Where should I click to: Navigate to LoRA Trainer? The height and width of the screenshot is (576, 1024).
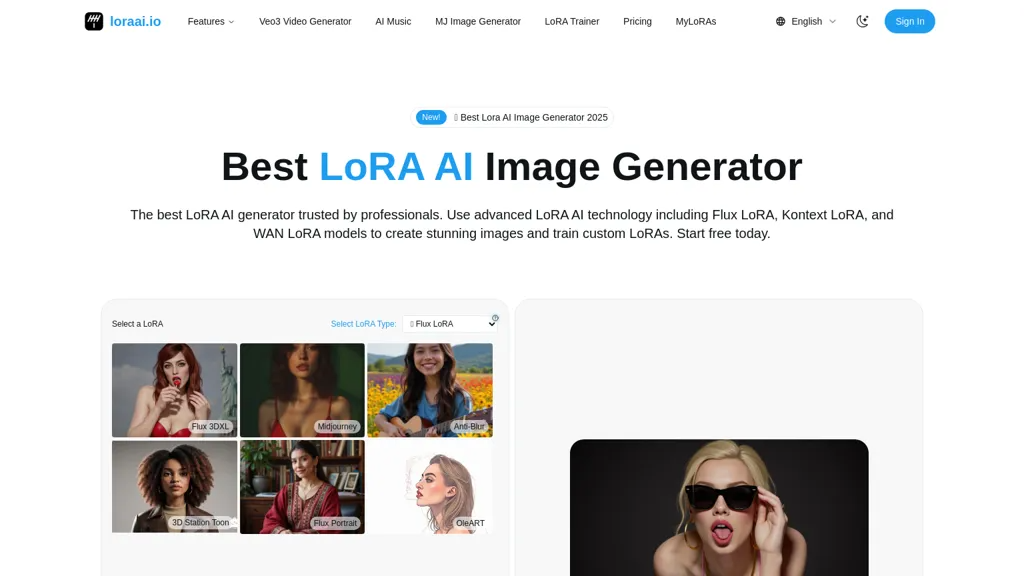[x=572, y=22]
